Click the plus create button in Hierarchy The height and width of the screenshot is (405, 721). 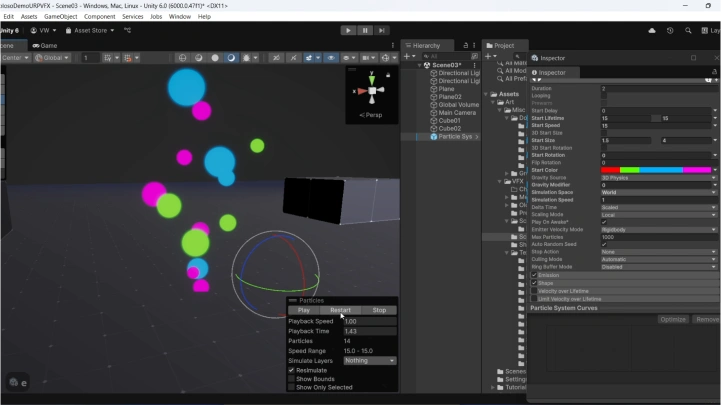(x=406, y=56)
